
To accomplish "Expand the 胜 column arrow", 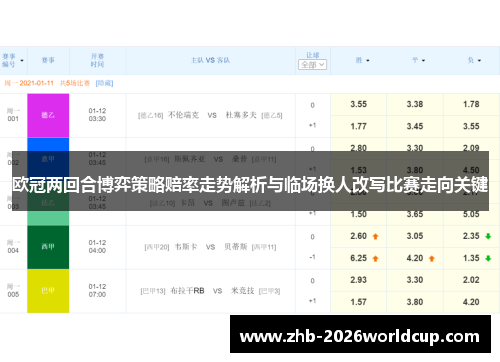I will point(368,61).
